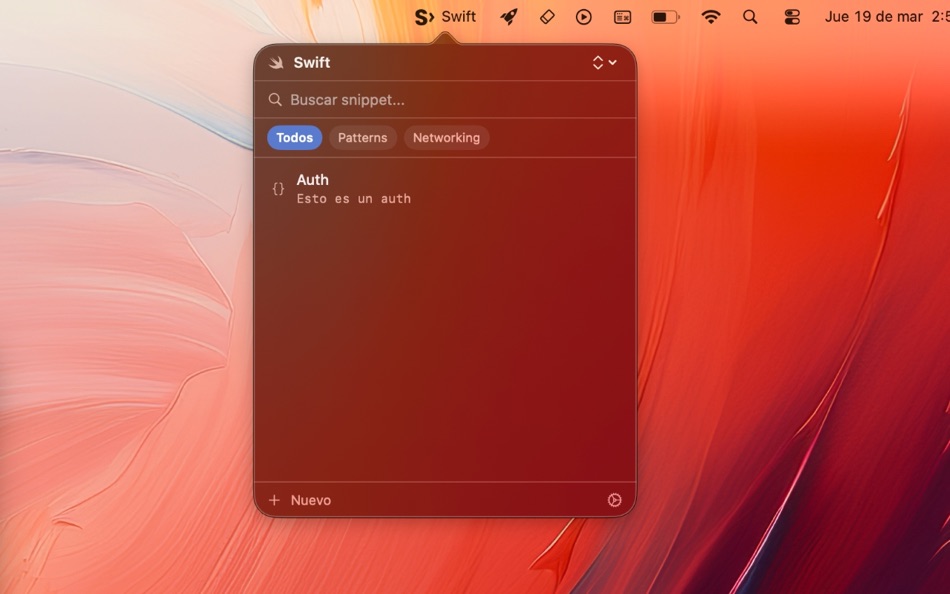950x594 pixels.
Task: Open Spotlight search from the menu bar
Action: point(750,16)
